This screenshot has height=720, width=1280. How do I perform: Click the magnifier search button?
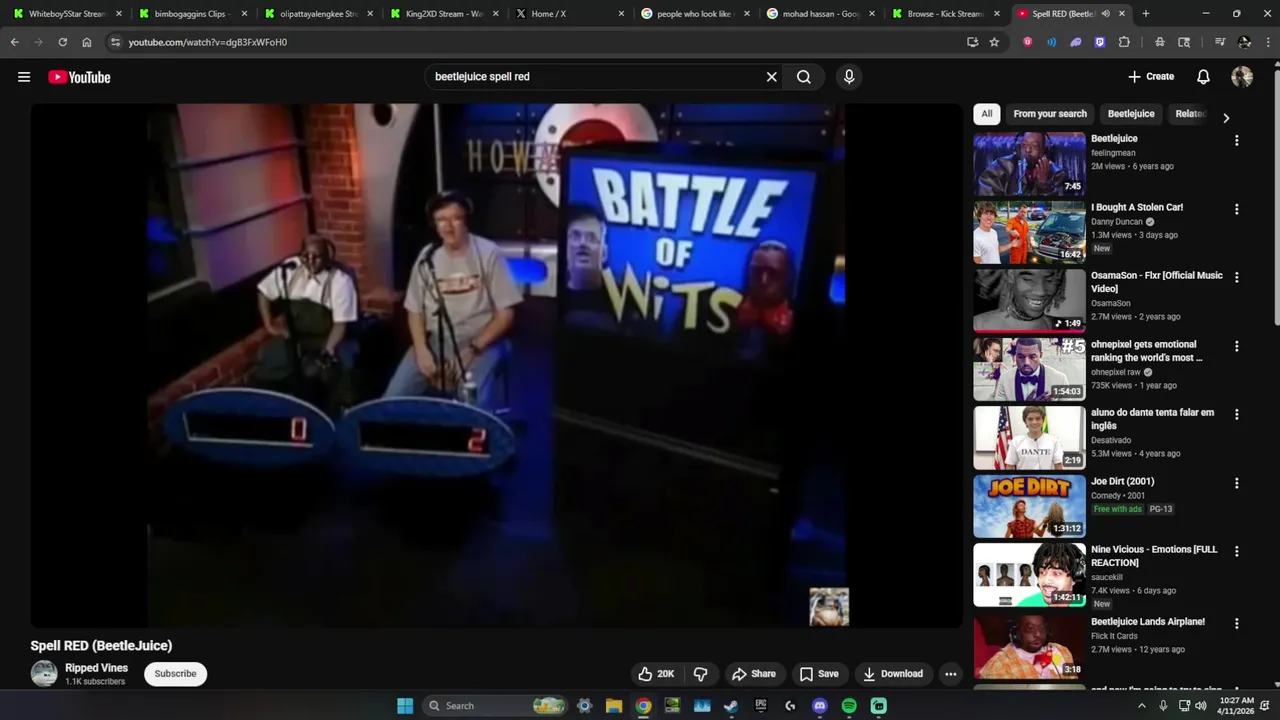[x=804, y=77]
